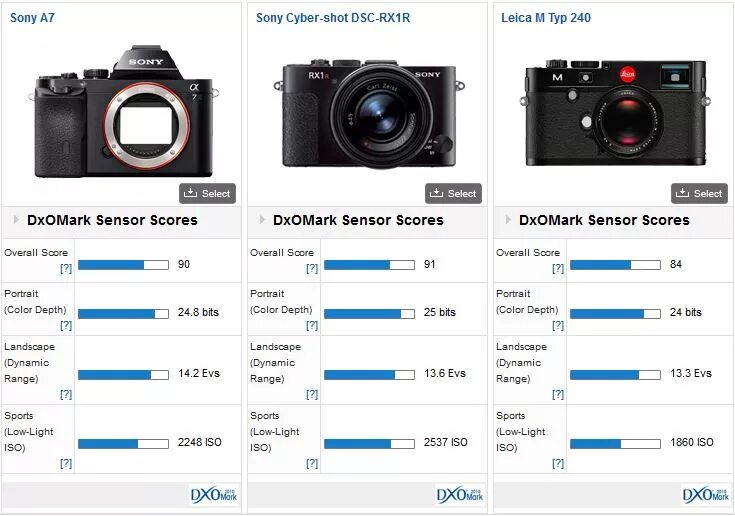
Task: Collapse Sony A7 DxOMark Sensor Scores triangle
Action: click(x=16, y=219)
